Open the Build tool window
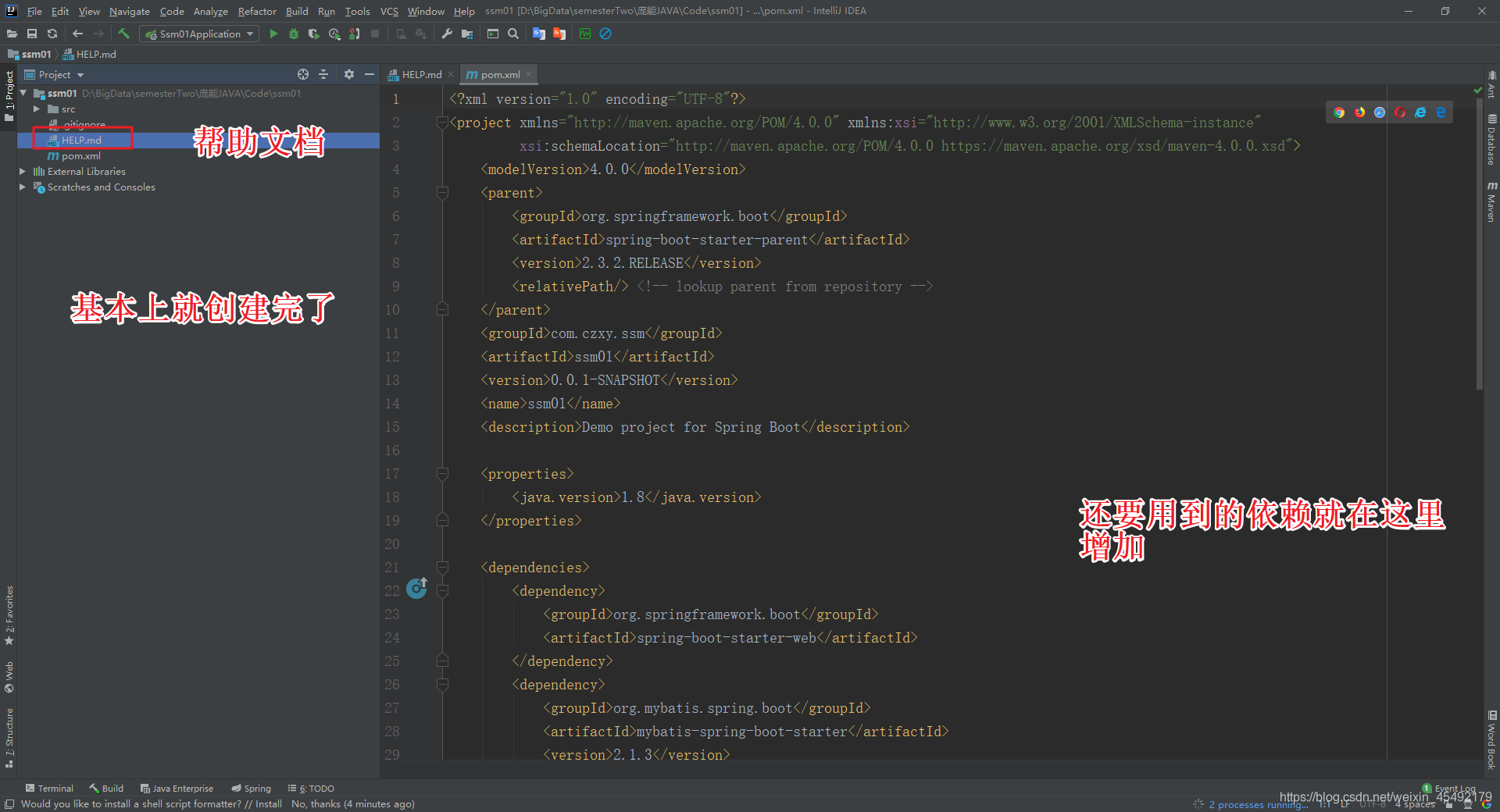Screen dimensions: 1500x812 [x=106, y=788]
